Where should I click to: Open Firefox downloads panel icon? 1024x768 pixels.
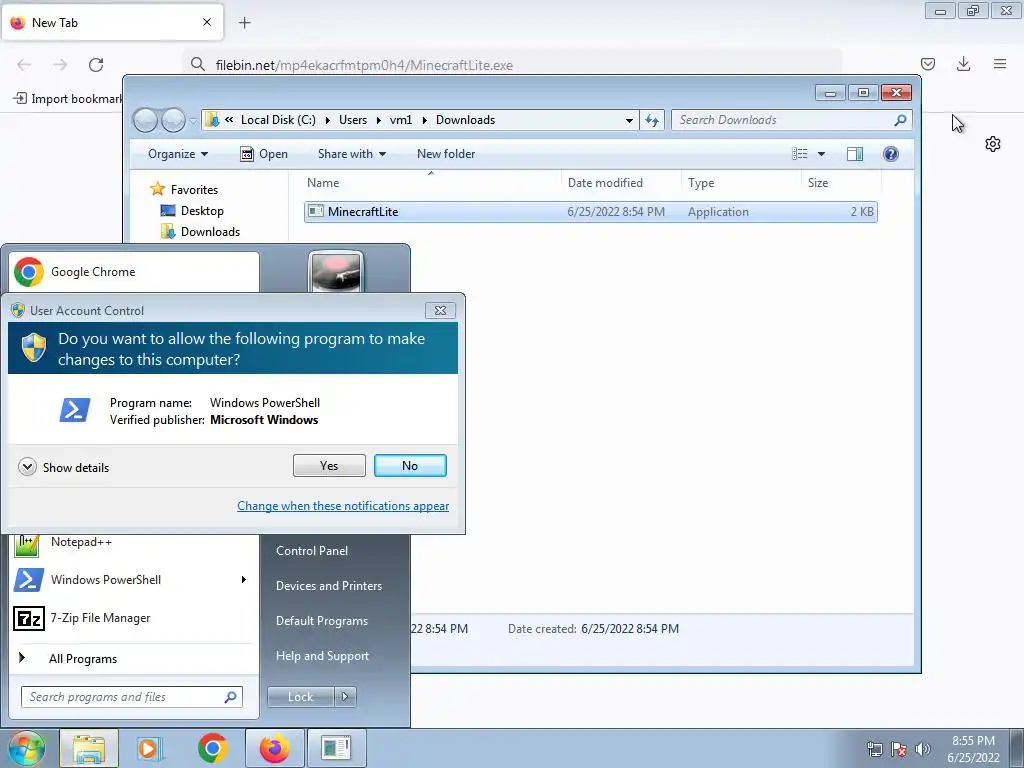pyautogui.click(x=963, y=64)
